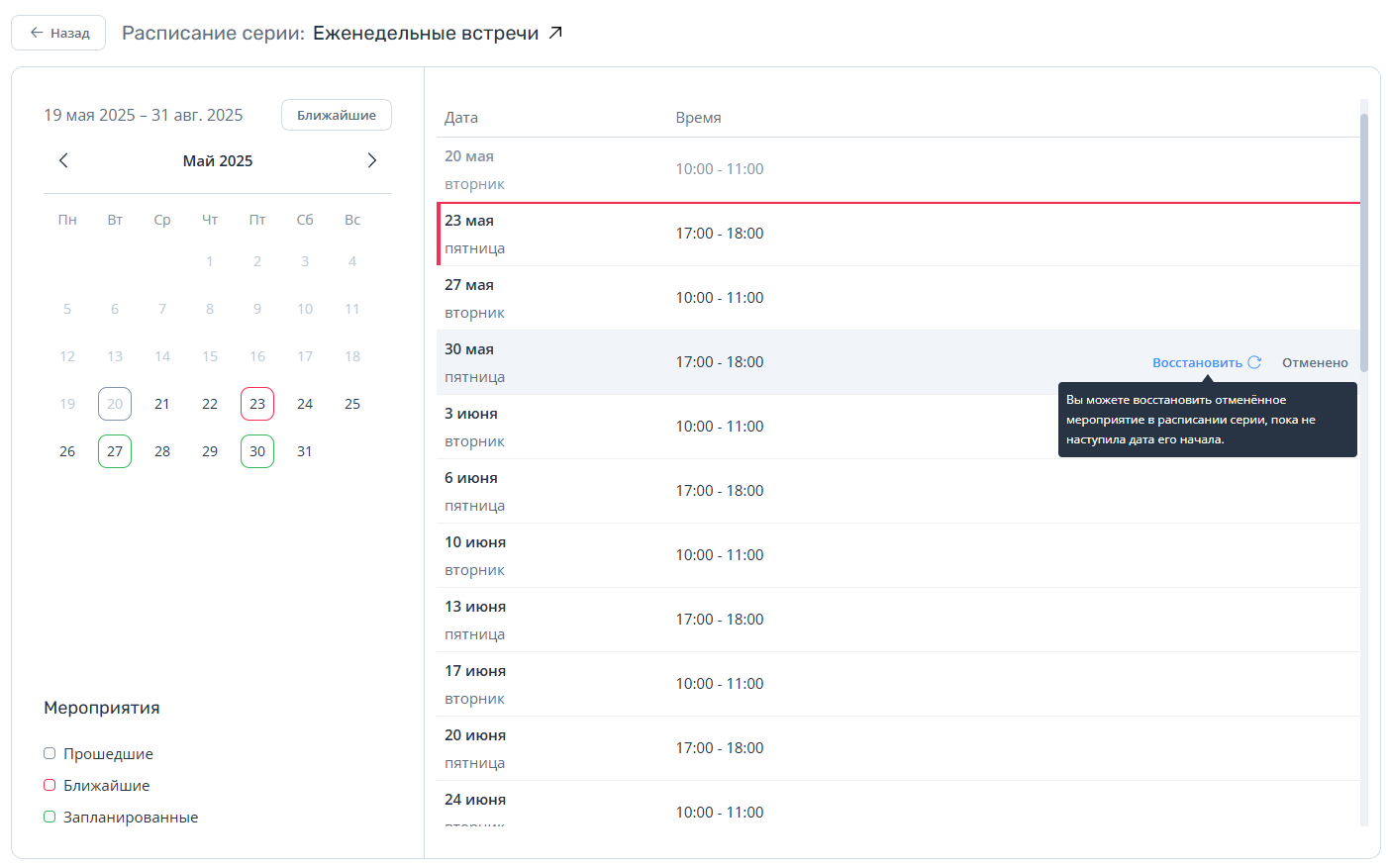Click the 17:00 - 18:00 time of 23 мая

pyautogui.click(x=720, y=234)
